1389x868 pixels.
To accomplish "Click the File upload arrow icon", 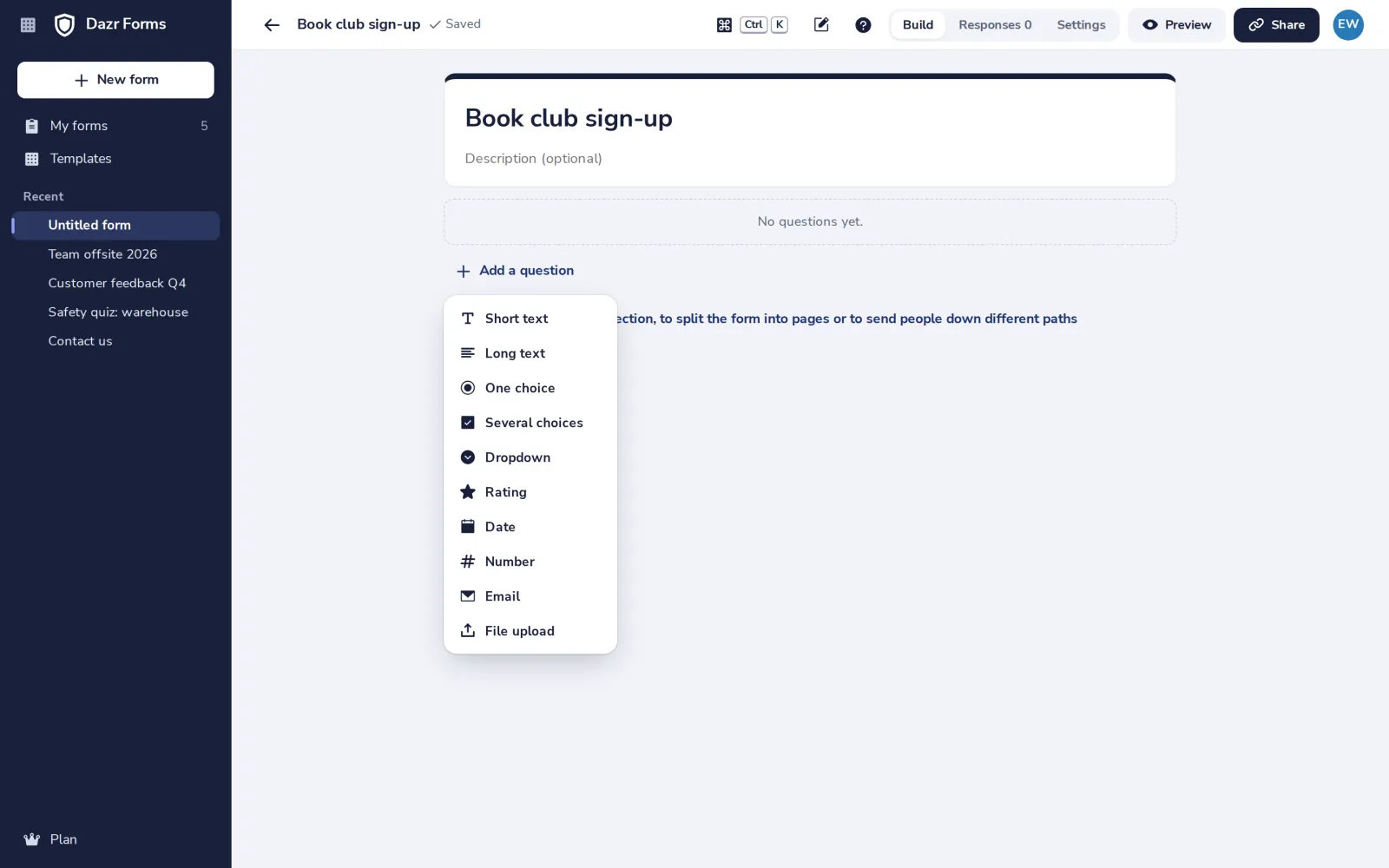I will click(x=468, y=630).
